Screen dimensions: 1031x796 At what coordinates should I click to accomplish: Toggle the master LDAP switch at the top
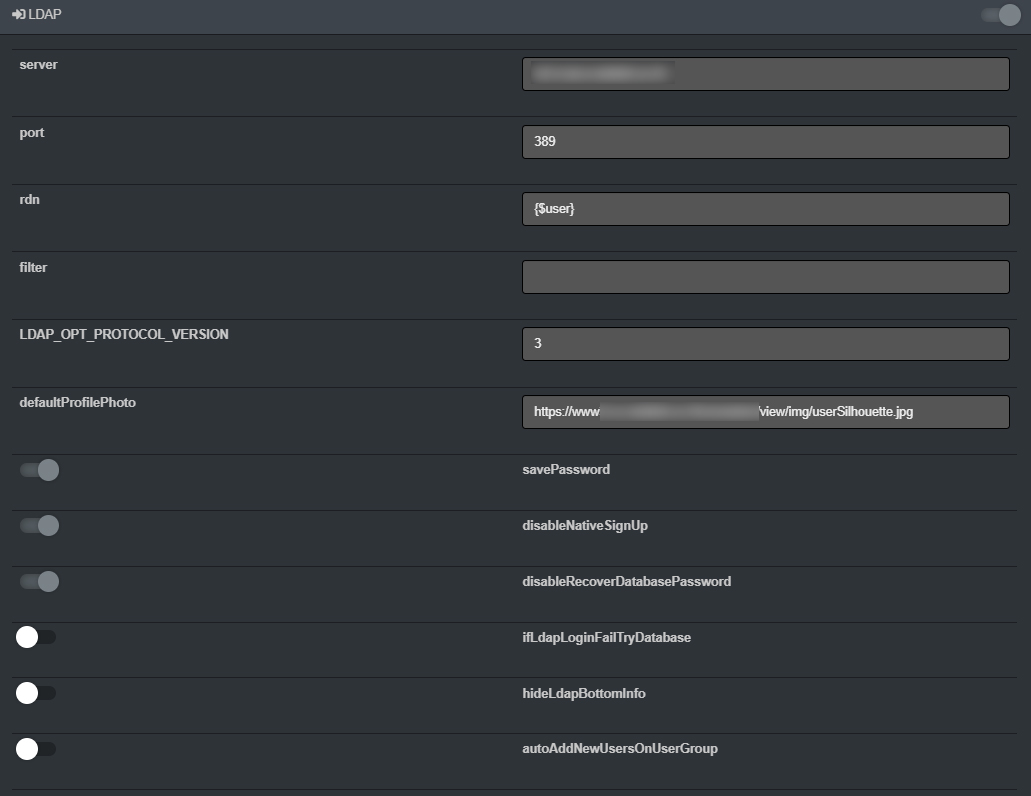click(x=999, y=15)
